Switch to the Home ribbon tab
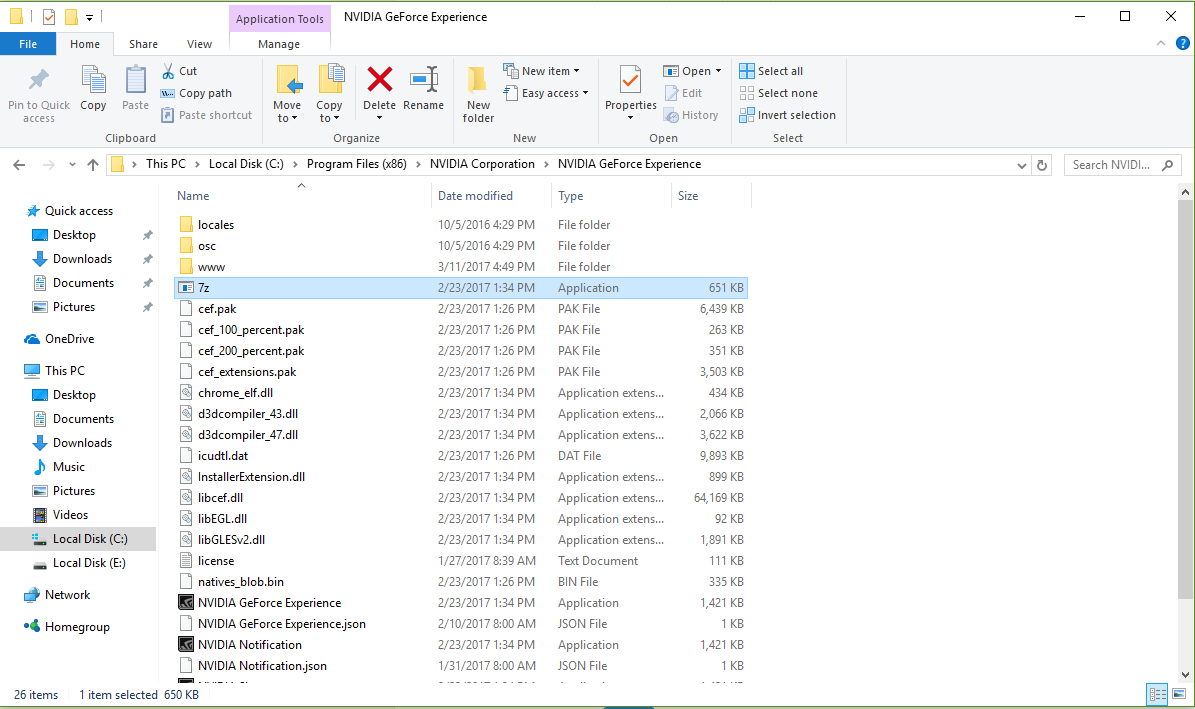This screenshot has width=1195, height=709. 85,44
